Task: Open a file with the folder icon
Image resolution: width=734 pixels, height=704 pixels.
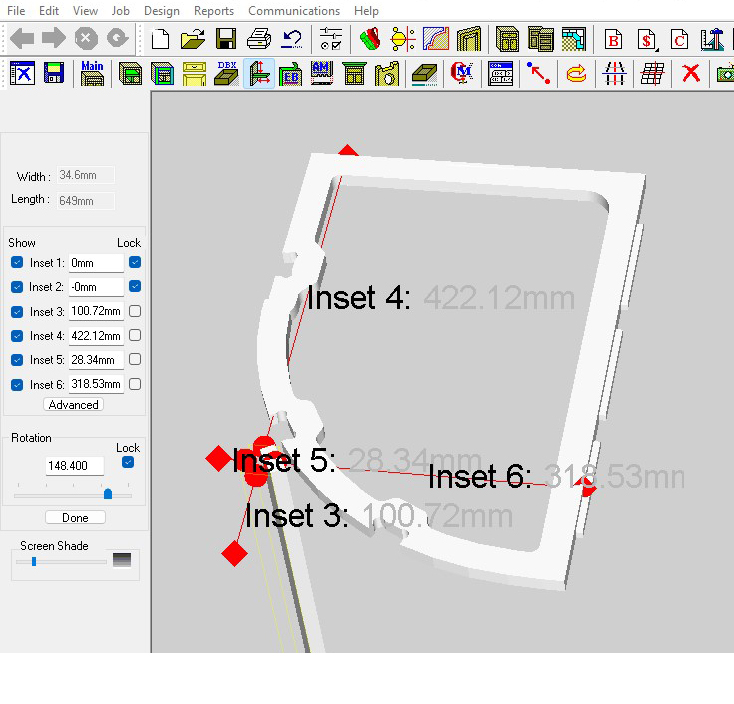Action: pyautogui.click(x=193, y=40)
